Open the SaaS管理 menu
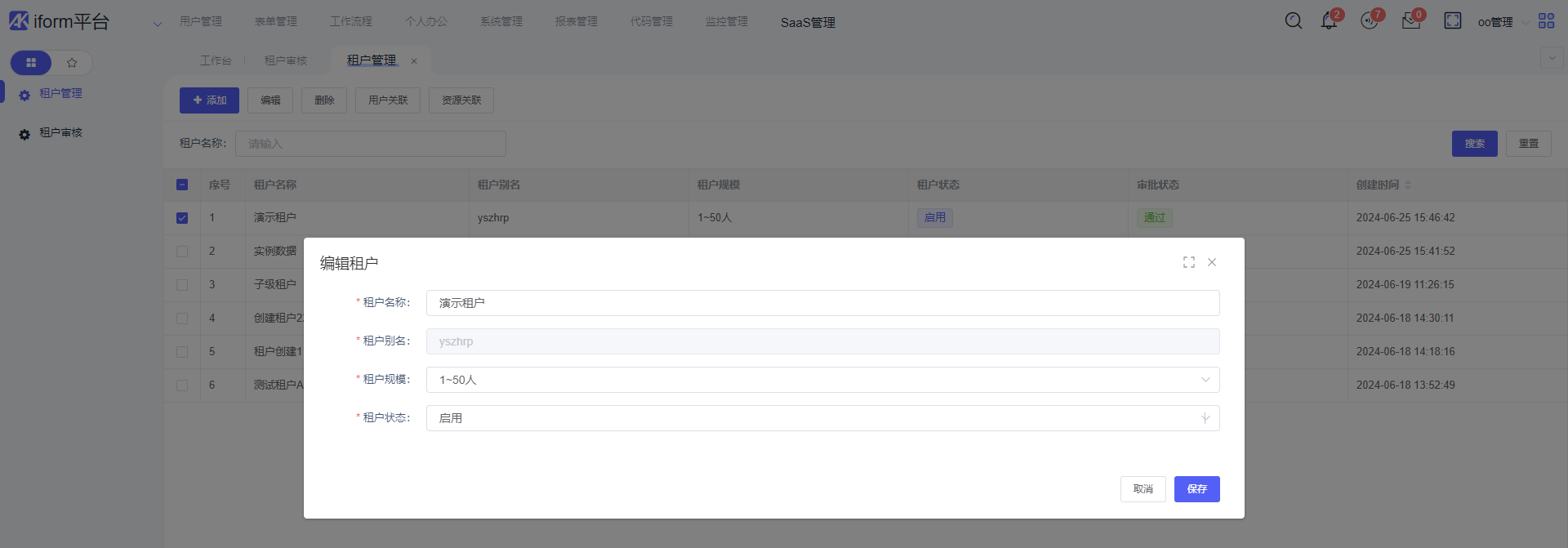 [x=807, y=23]
